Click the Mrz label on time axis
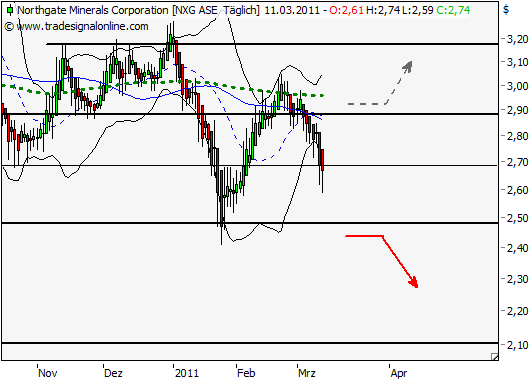This screenshot has height=380, width=531. click(307, 373)
